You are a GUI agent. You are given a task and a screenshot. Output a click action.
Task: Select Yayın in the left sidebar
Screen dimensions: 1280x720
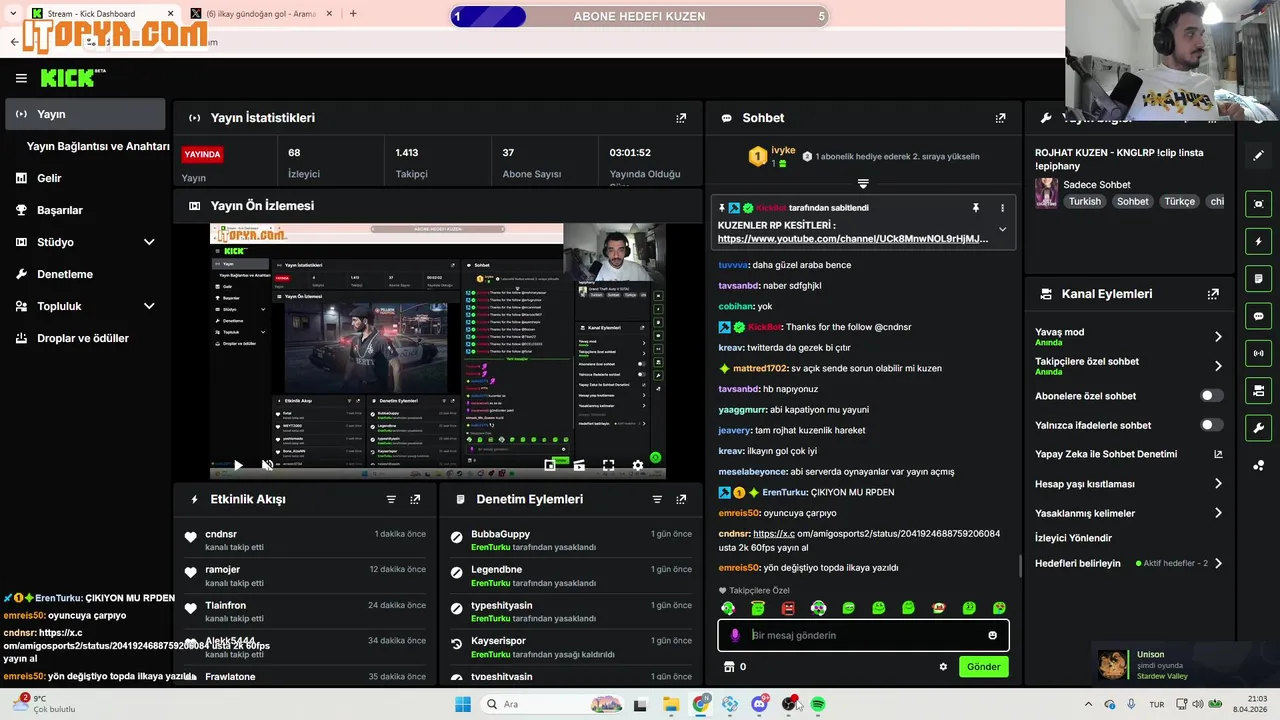(85, 114)
